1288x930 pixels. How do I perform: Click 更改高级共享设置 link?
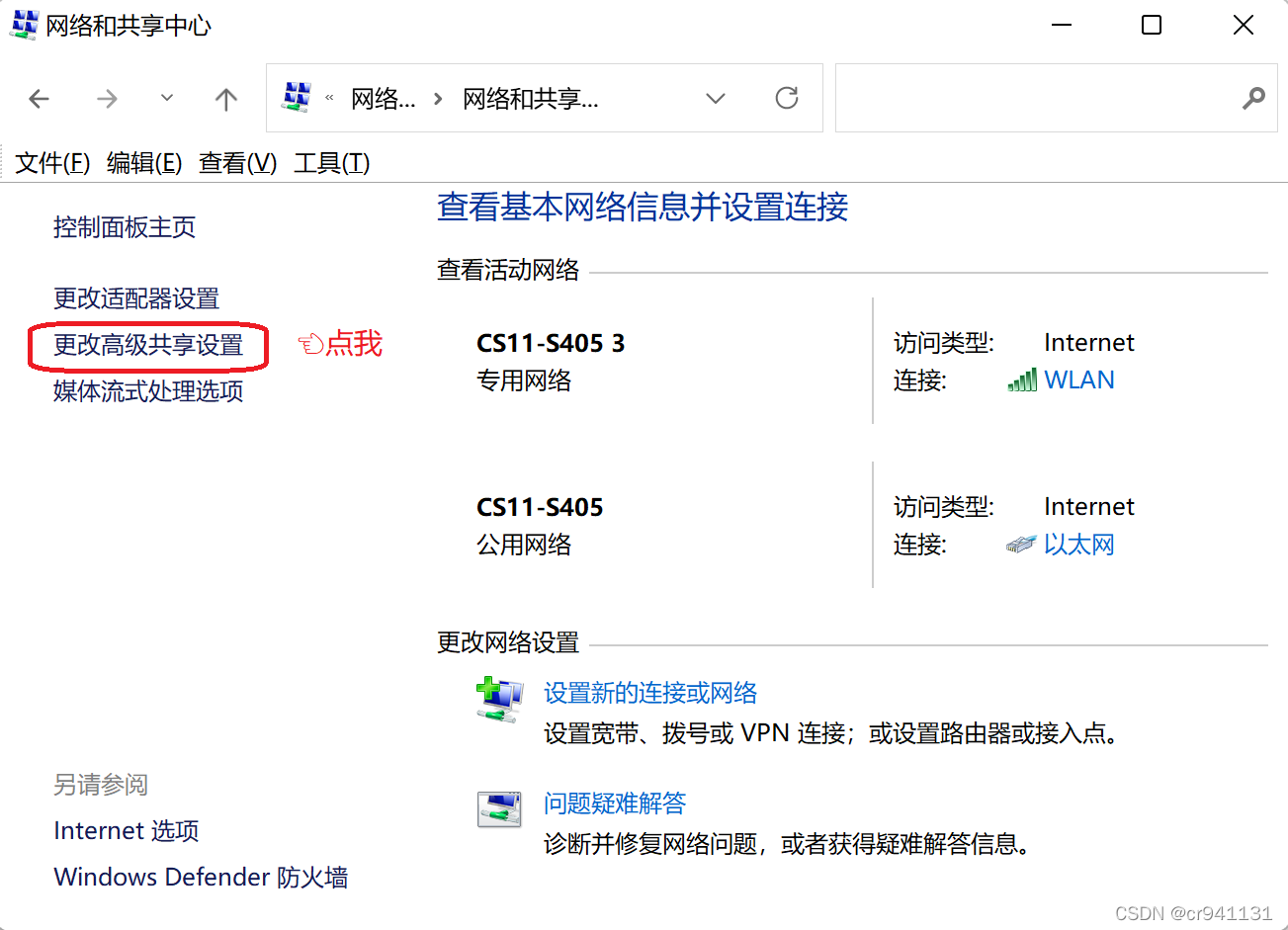[x=148, y=345]
